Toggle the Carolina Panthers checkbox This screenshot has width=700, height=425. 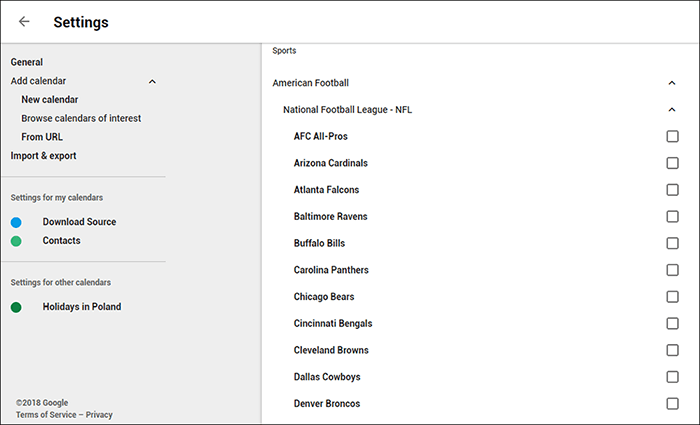pyautogui.click(x=672, y=270)
